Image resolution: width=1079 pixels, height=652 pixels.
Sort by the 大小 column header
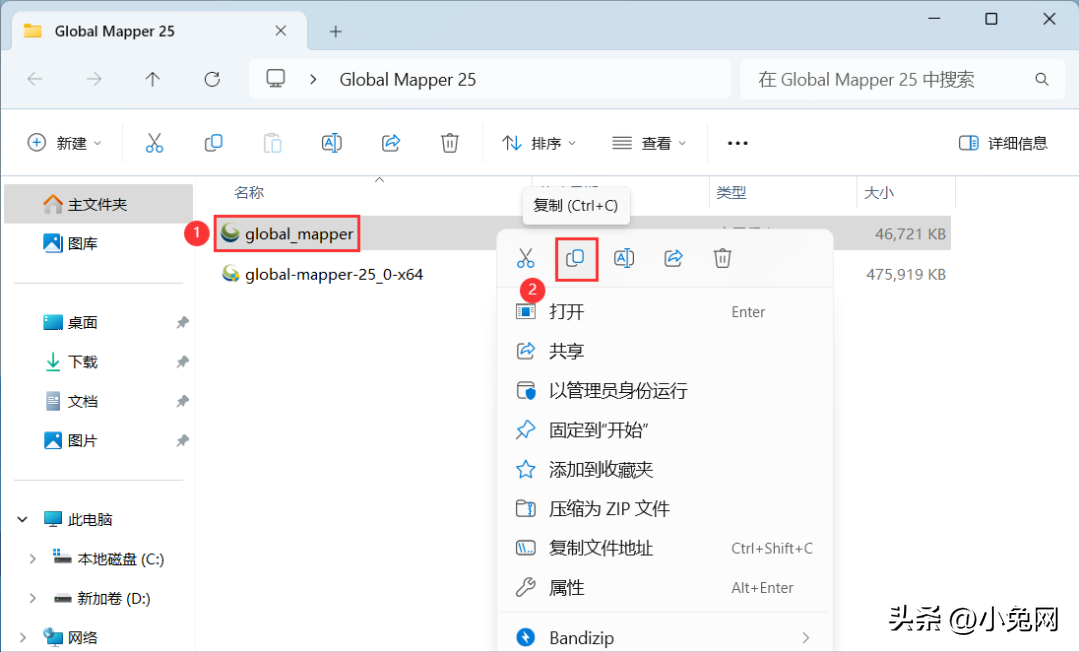[879, 193]
